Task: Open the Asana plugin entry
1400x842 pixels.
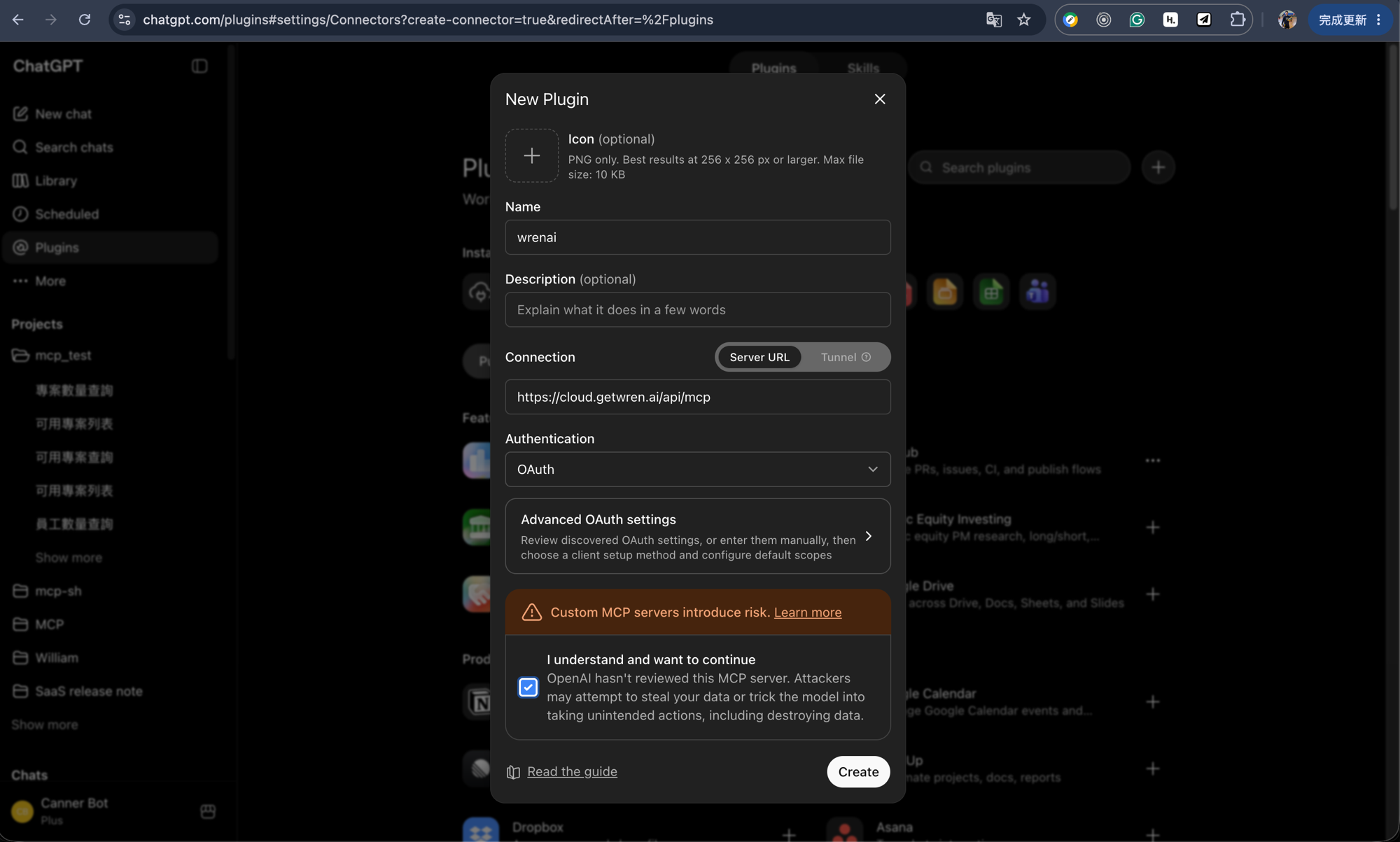Action: pos(895,827)
